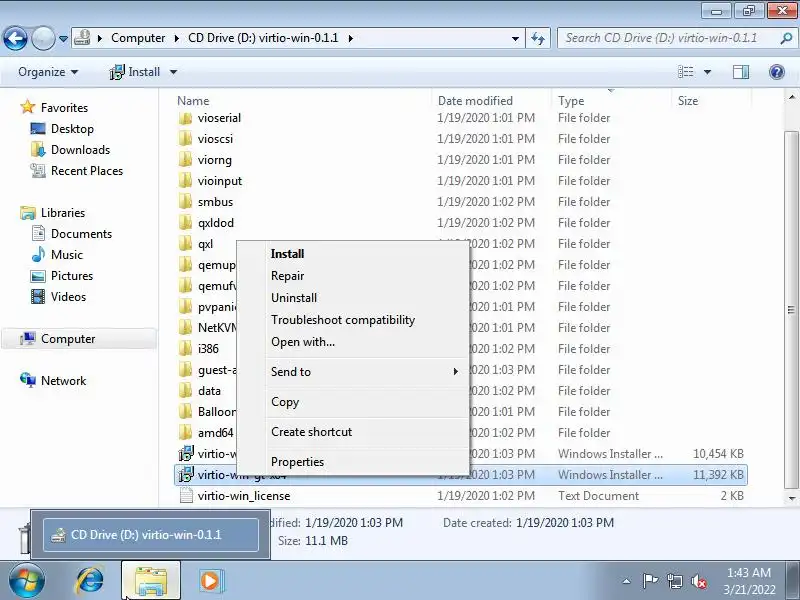Image resolution: width=800 pixels, height=600 pixels.
Task: Click the drive icon in the address bar
Action: pos(82,38)
